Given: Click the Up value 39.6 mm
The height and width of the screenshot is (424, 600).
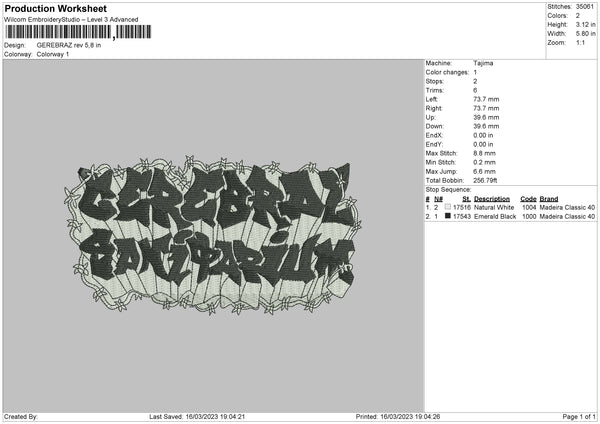Looking at the screenshot, I should (x=486, y=117).
